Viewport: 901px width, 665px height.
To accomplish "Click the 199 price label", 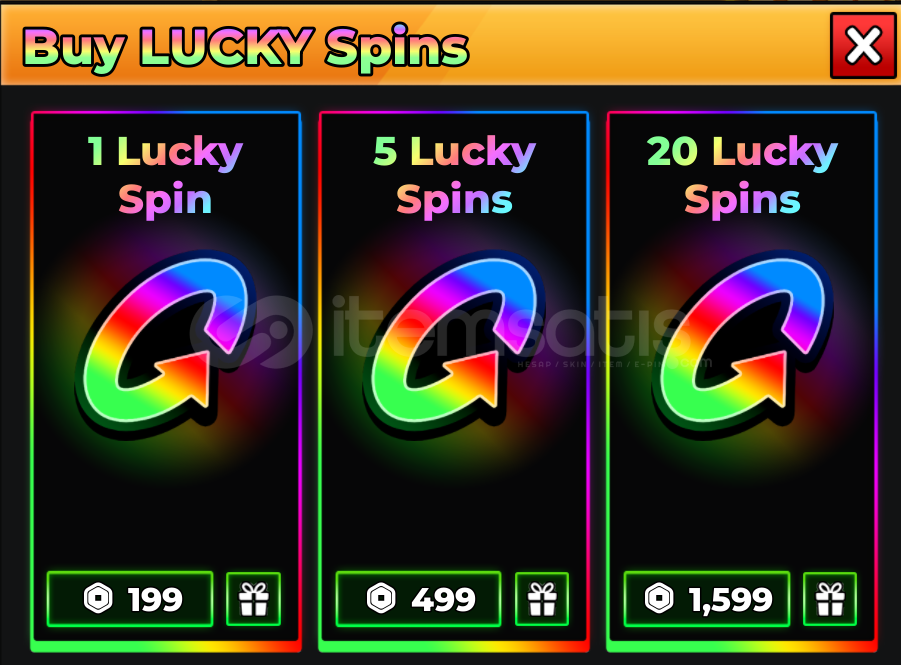I will coord(155,599).
